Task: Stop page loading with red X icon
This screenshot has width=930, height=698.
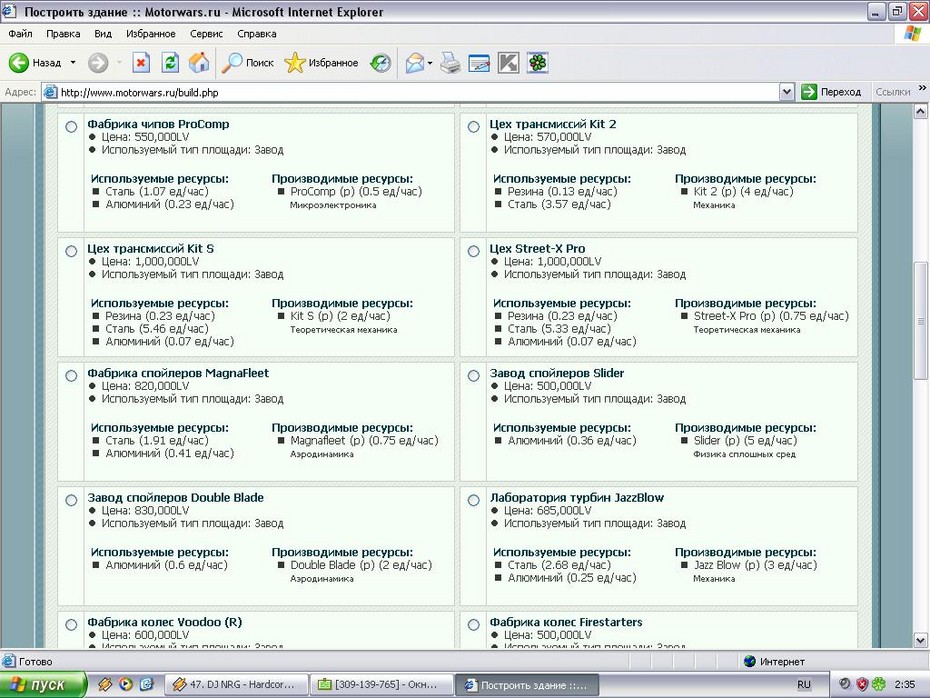Action: pyautogui.click(x=141, y=62)
